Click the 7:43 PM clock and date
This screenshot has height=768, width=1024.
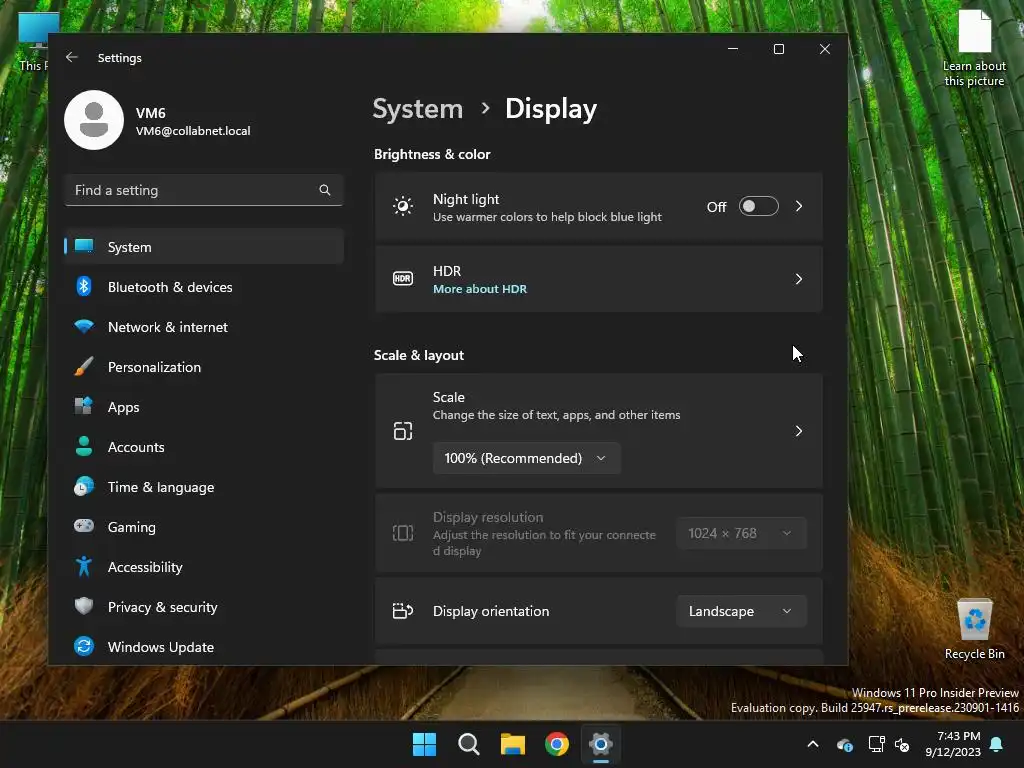[953, 744]
